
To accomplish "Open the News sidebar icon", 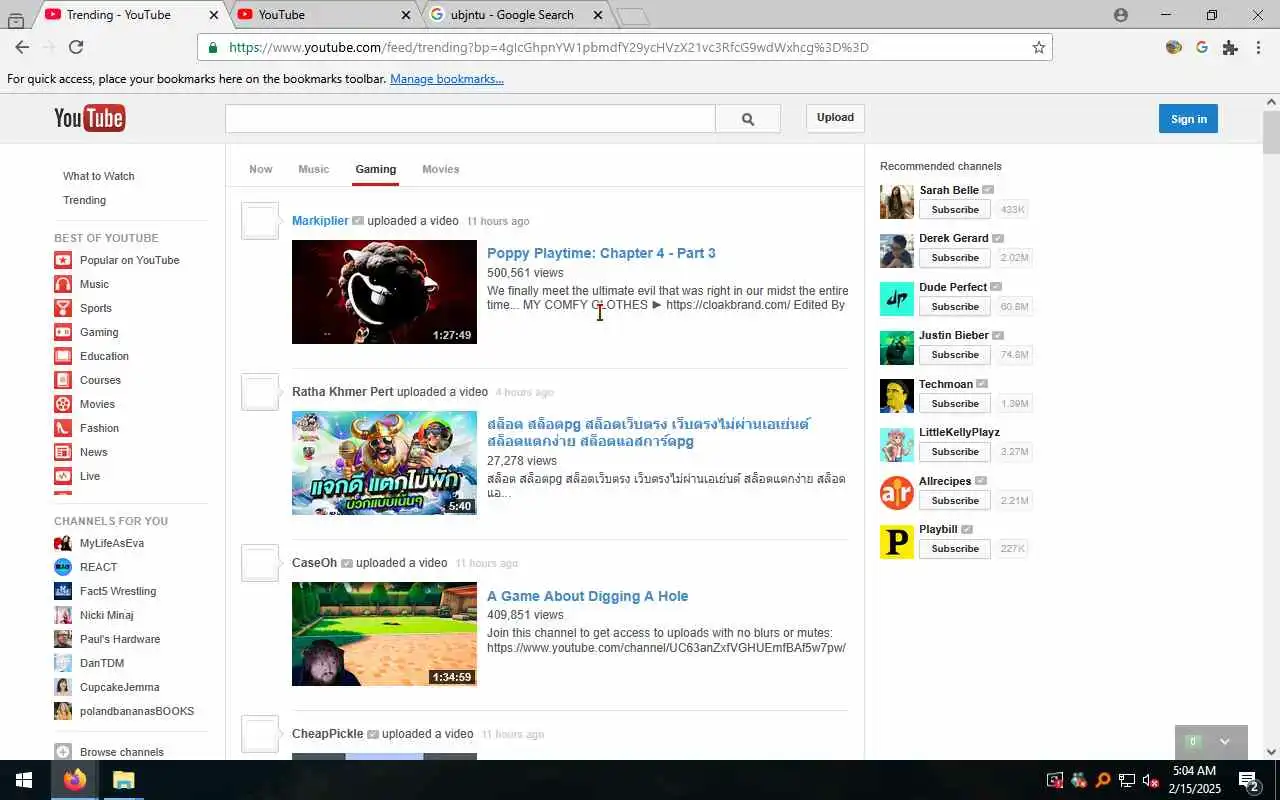I will point(63,452).
